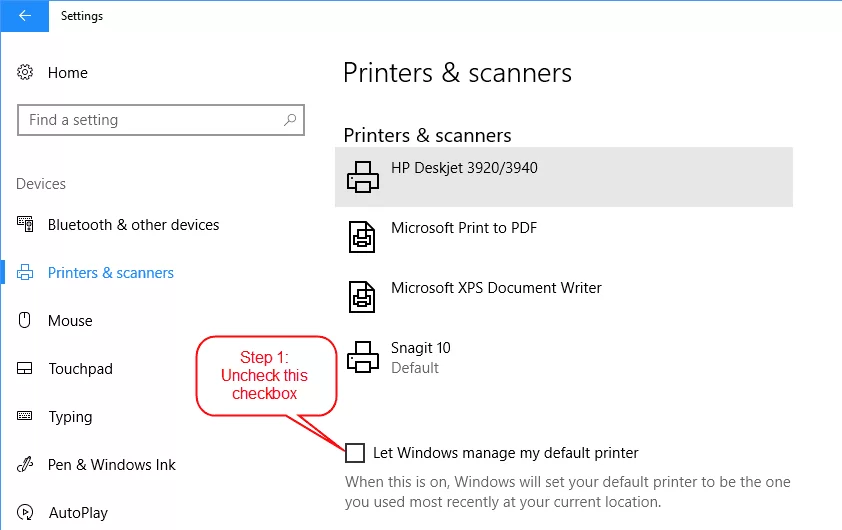This screenshot has height=530, width=842.
Task: Click the back arrow in Settings
Action: click(24, 16)
